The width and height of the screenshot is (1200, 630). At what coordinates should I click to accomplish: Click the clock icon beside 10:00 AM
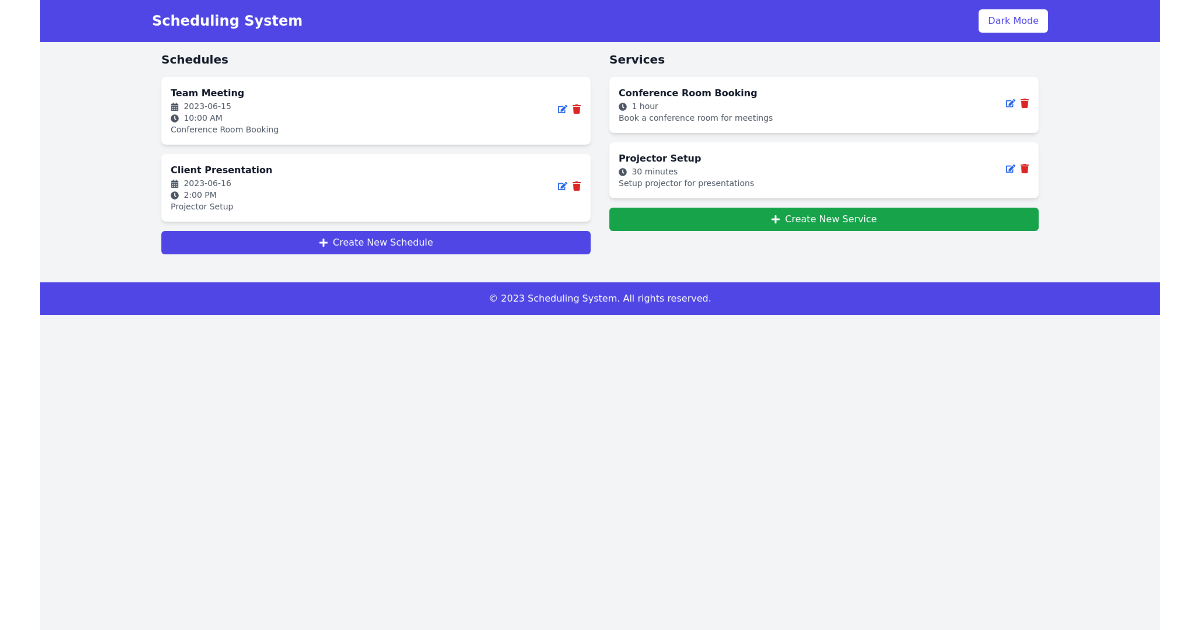coord(175,118)
